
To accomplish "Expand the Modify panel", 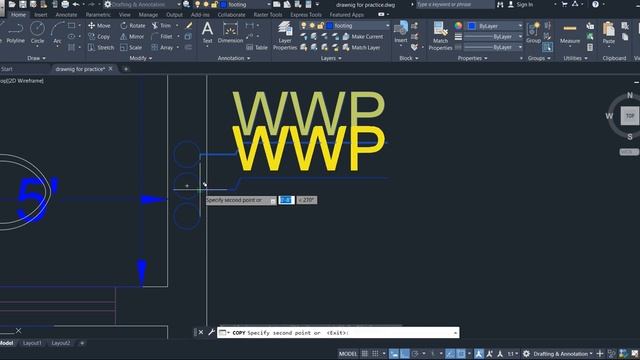I will point(141,58).
